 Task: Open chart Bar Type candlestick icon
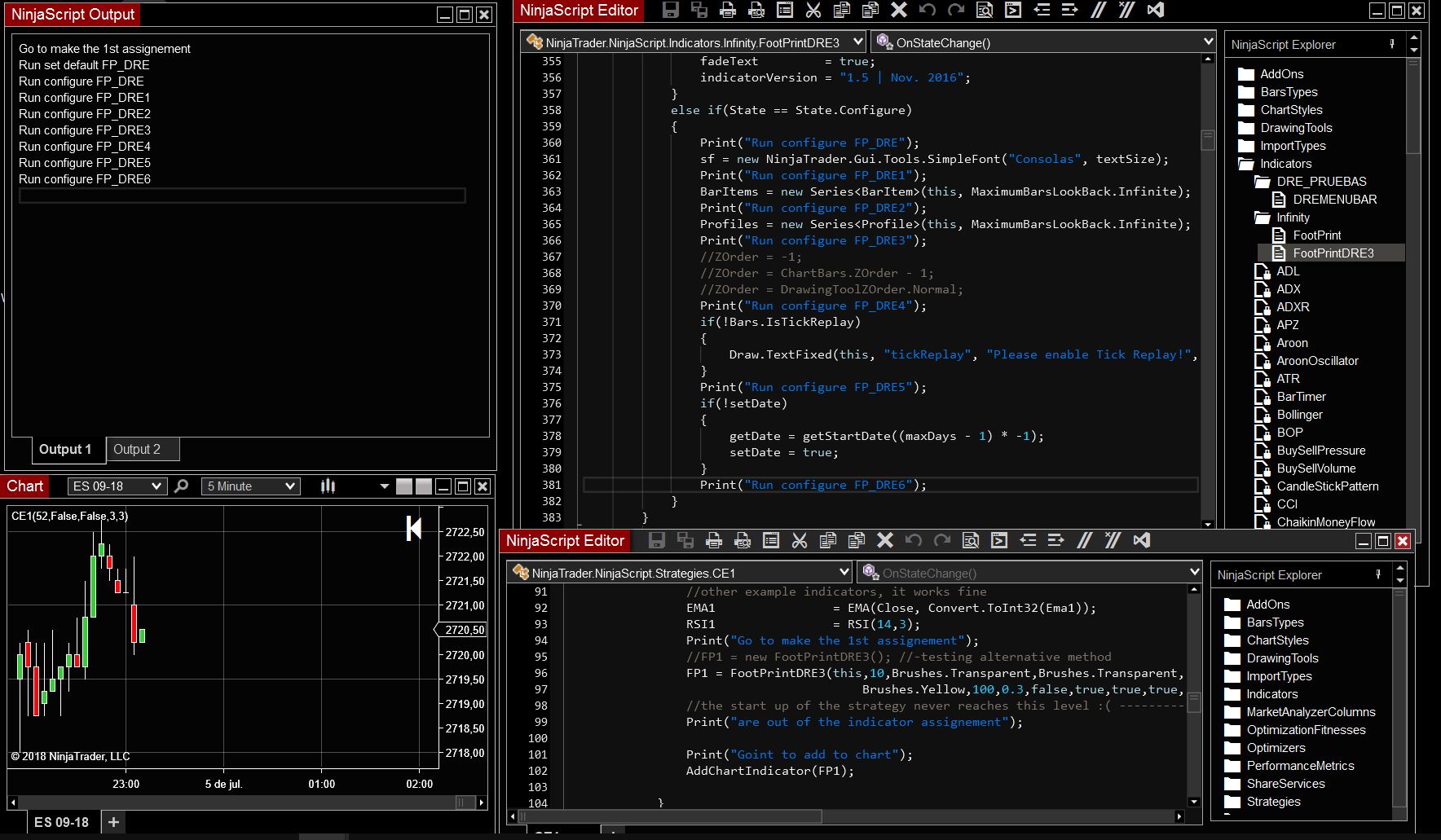tap(328, 486)
